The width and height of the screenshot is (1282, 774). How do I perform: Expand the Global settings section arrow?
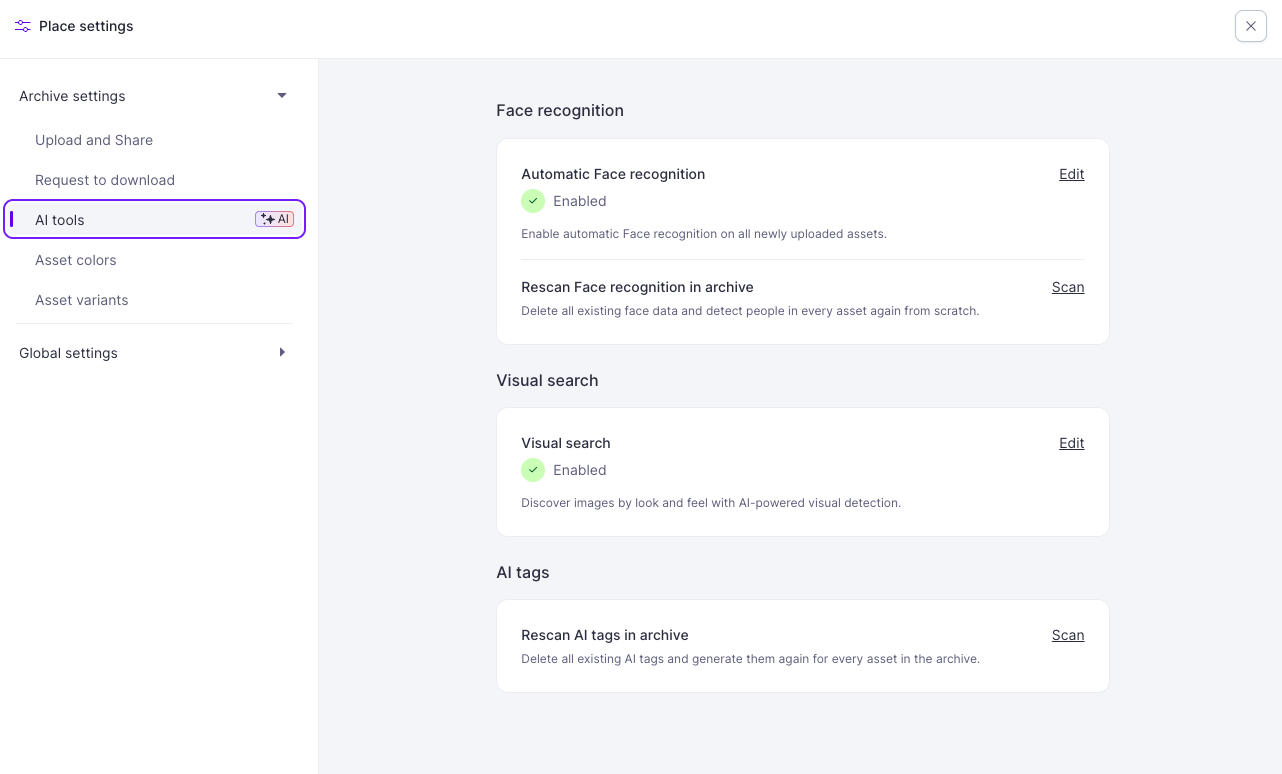tap(282, 352)
